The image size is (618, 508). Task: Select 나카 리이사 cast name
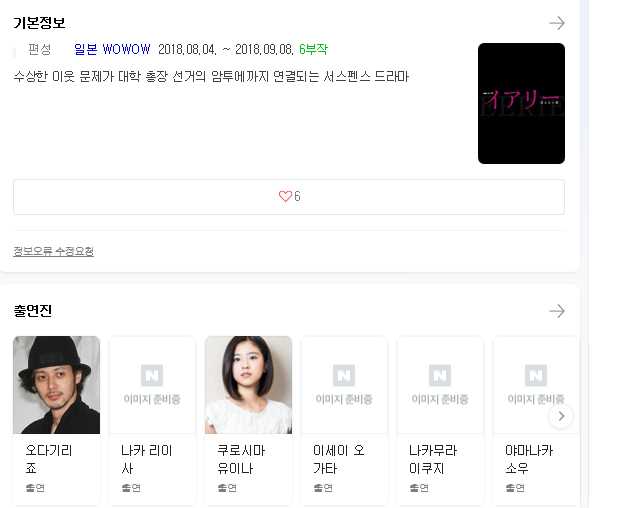coord(147,459)
